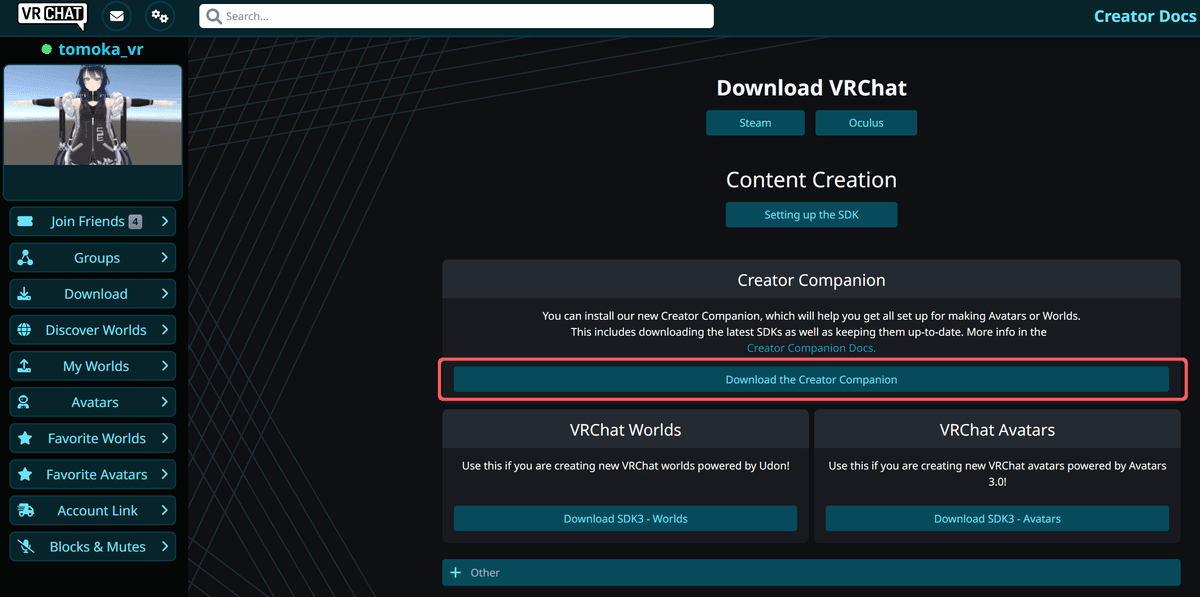Go to My Worlds
The image size is (1200, 597).
click(92, 365)
